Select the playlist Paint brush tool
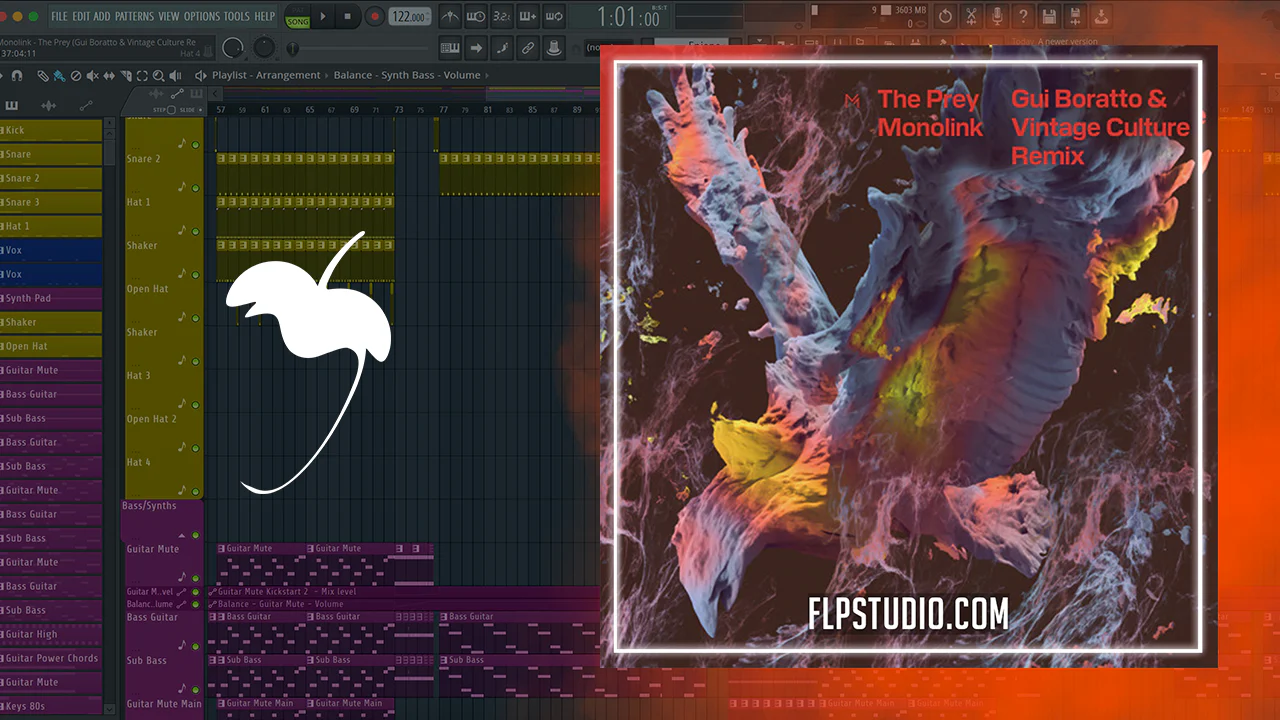 point(59,76)
